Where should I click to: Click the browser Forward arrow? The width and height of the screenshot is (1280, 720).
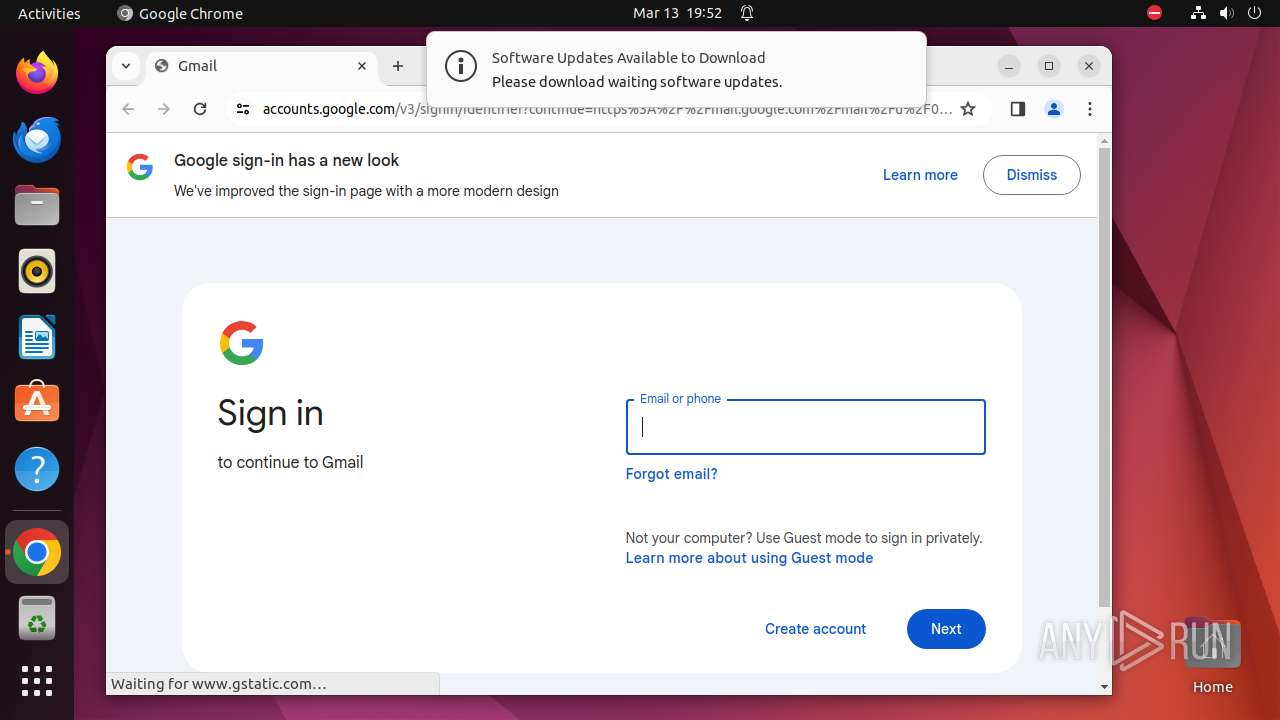164,109
